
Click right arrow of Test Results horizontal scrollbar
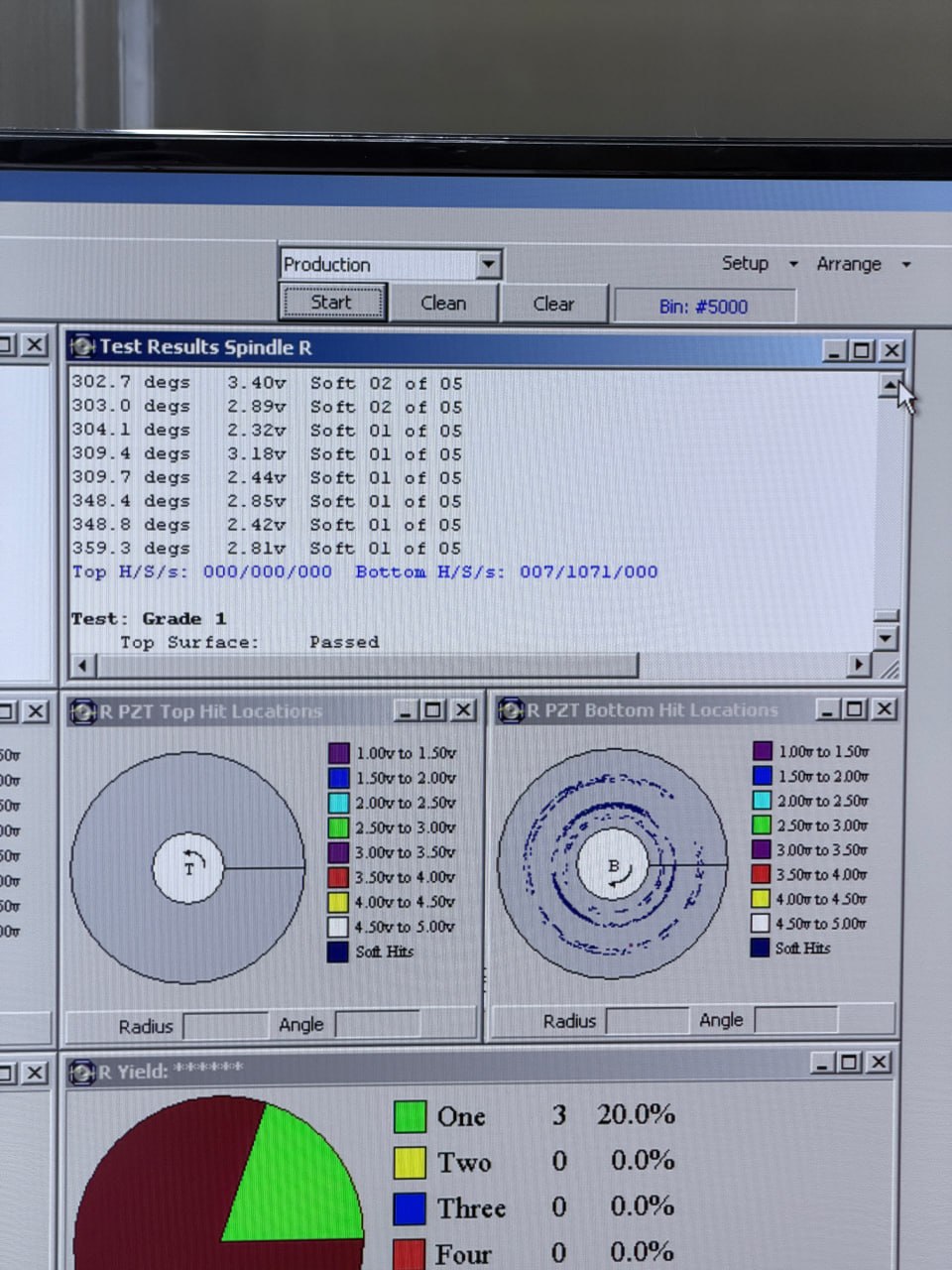click(x=859, y=665)
